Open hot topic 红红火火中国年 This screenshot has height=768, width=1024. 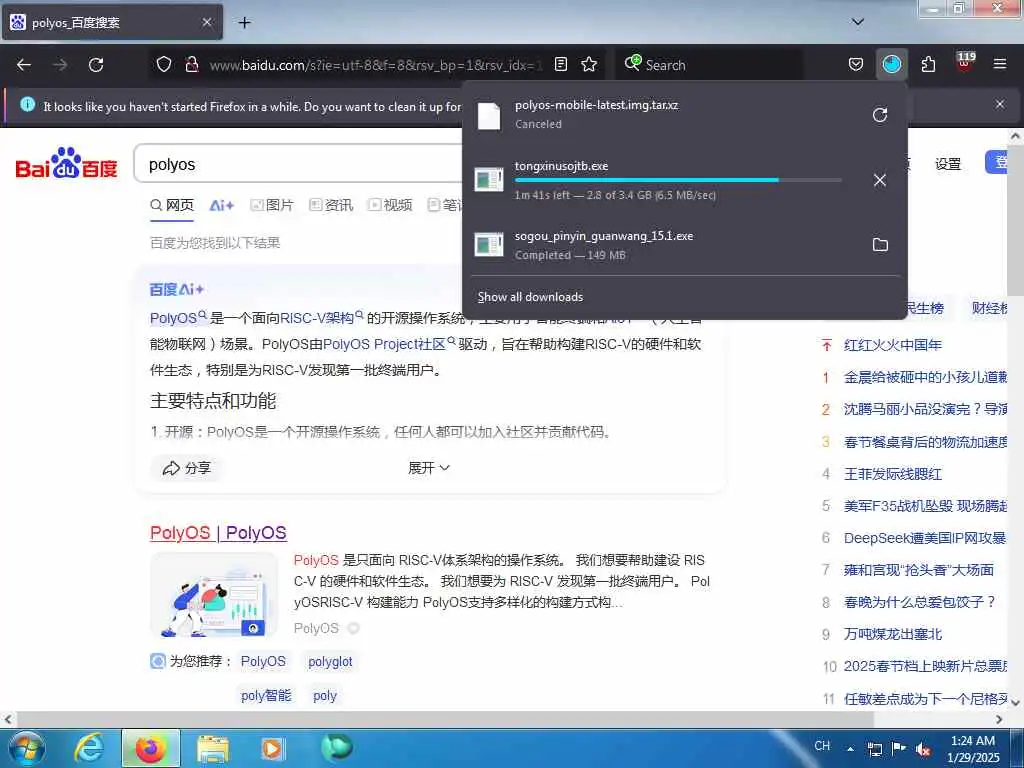coord(892,345)
